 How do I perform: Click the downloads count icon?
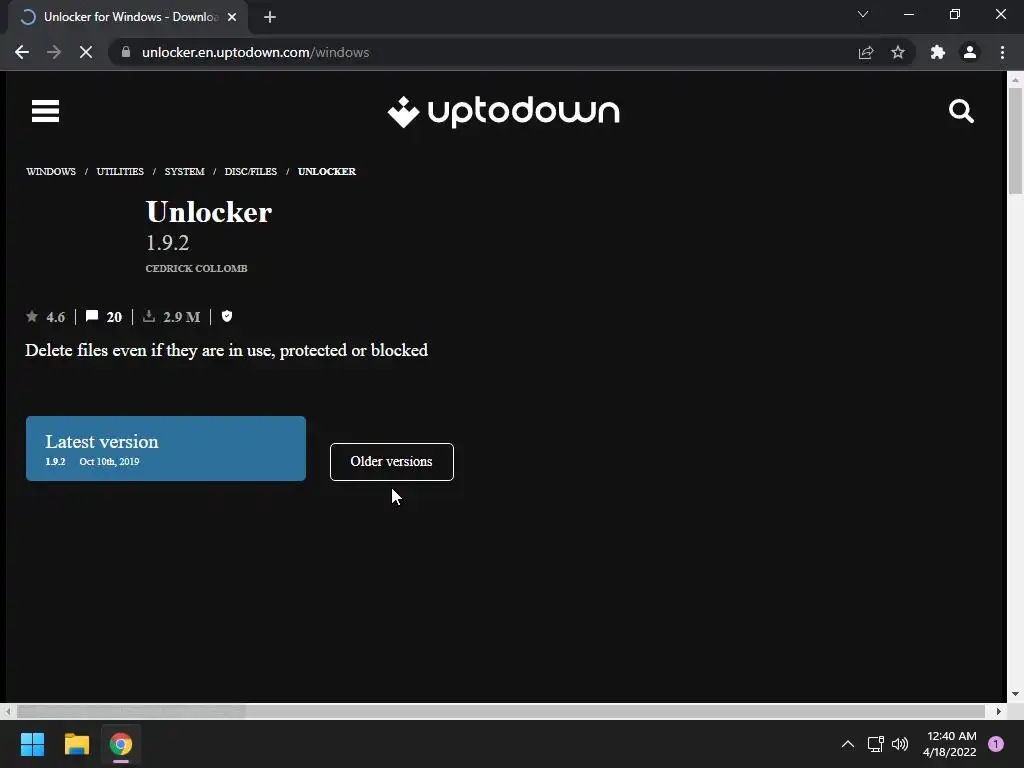149,316
